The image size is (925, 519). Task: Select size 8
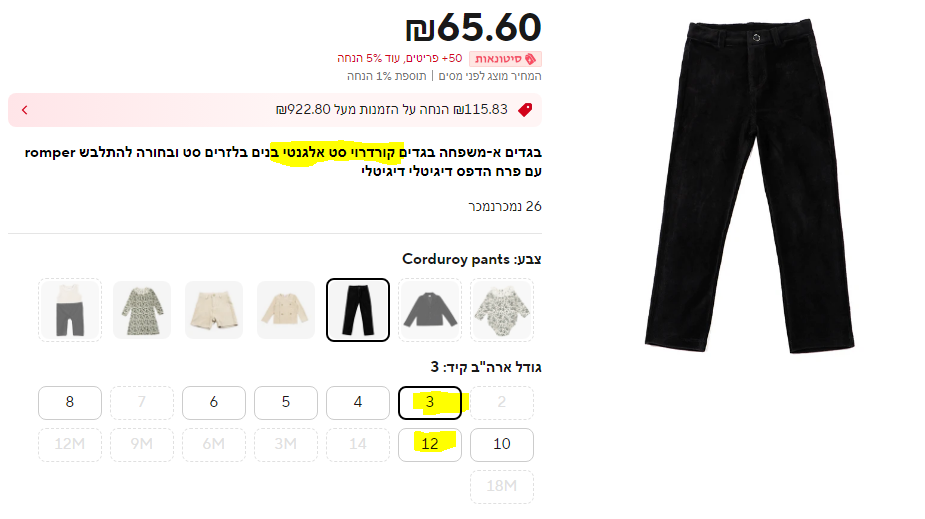tap(70, 403)
